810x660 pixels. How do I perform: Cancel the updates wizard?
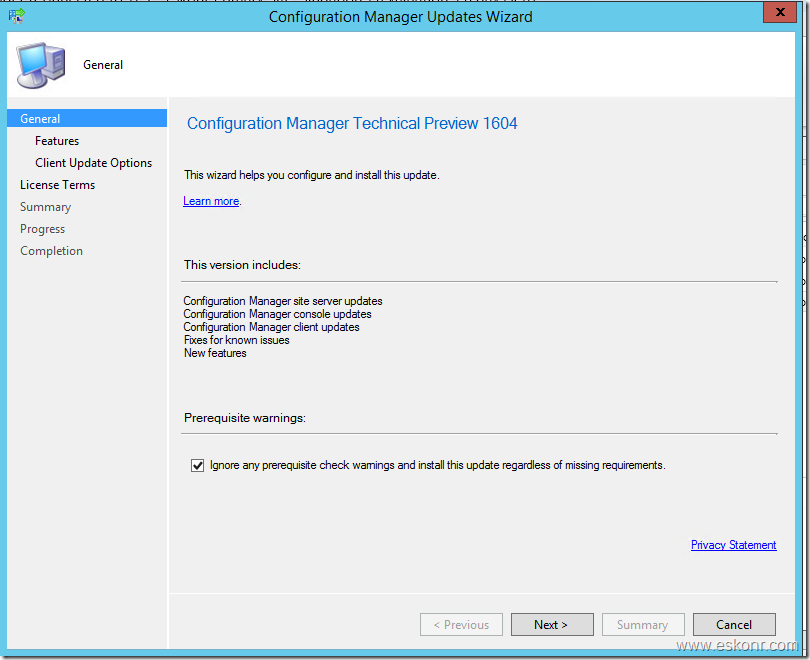pyautogui.click(x=734, y=625)
